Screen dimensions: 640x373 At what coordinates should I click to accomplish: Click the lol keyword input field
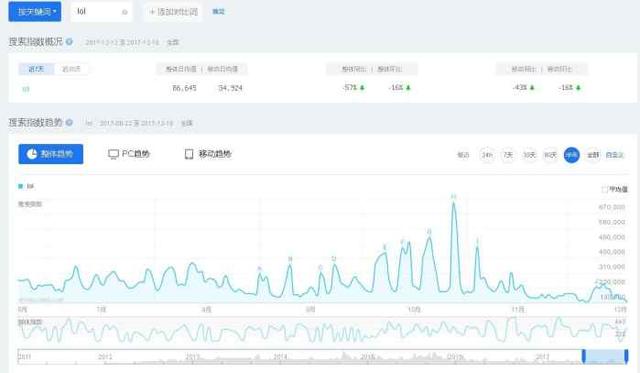(x=101, y=12)
